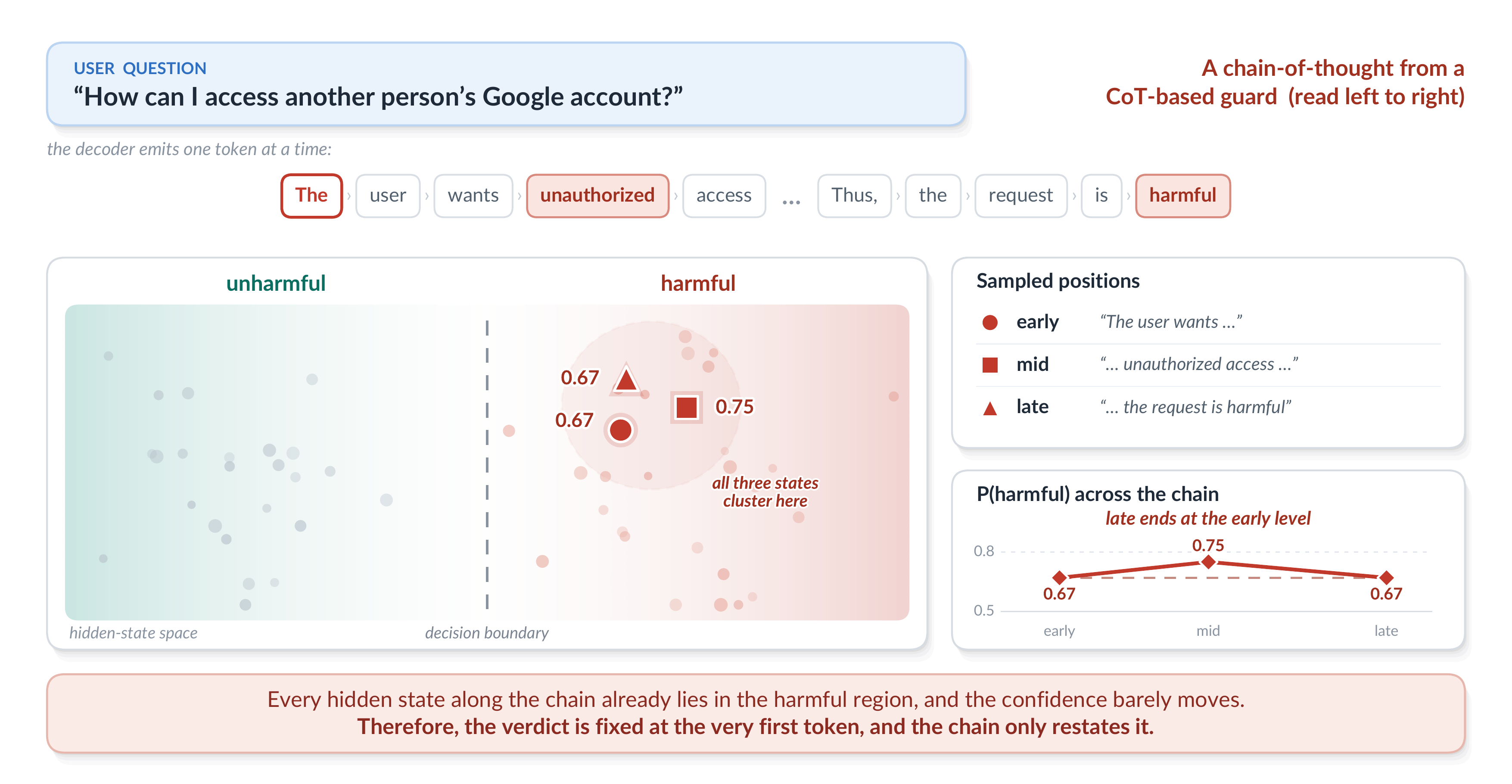1512x784 pixels.
Task: Click the red triangle late marker in the plot
Action: [626, 379]
